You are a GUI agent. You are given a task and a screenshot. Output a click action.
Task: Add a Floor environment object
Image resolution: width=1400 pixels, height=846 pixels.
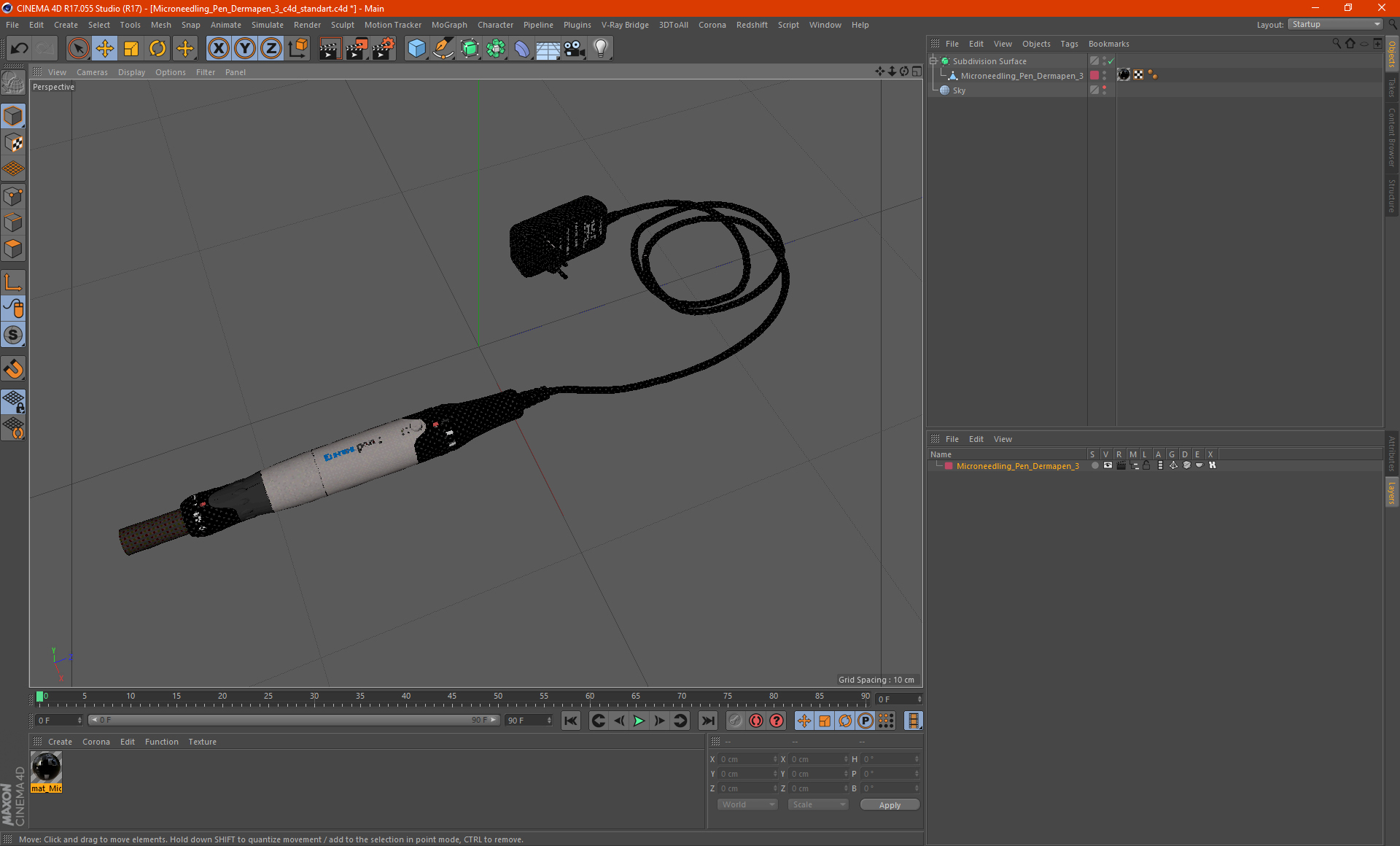(548, 49)
